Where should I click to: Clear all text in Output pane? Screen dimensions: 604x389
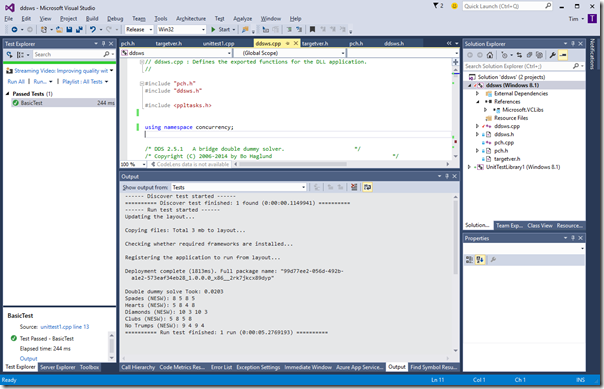click(354, 187)
